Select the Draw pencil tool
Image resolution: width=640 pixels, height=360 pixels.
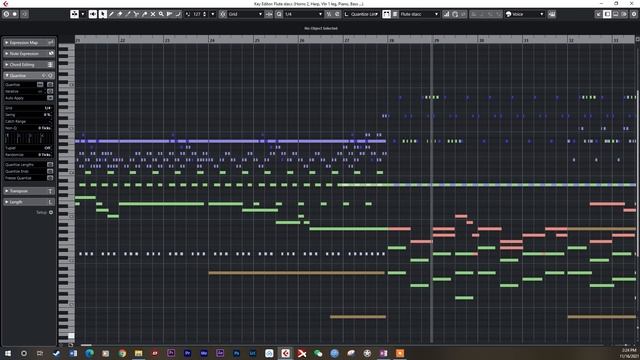tap(111, 14)
